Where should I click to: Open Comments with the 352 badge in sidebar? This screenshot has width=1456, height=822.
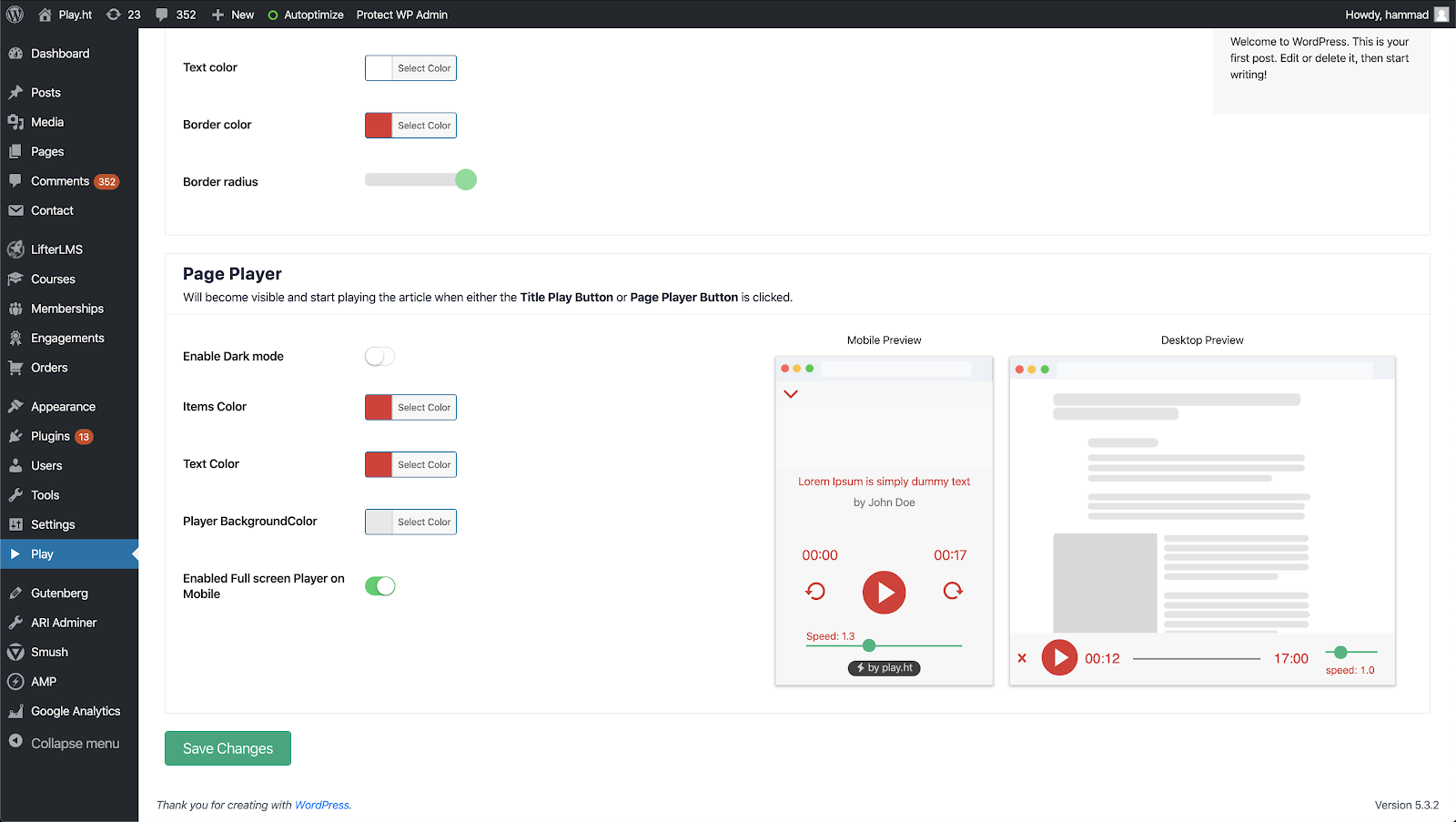[69, 181]
